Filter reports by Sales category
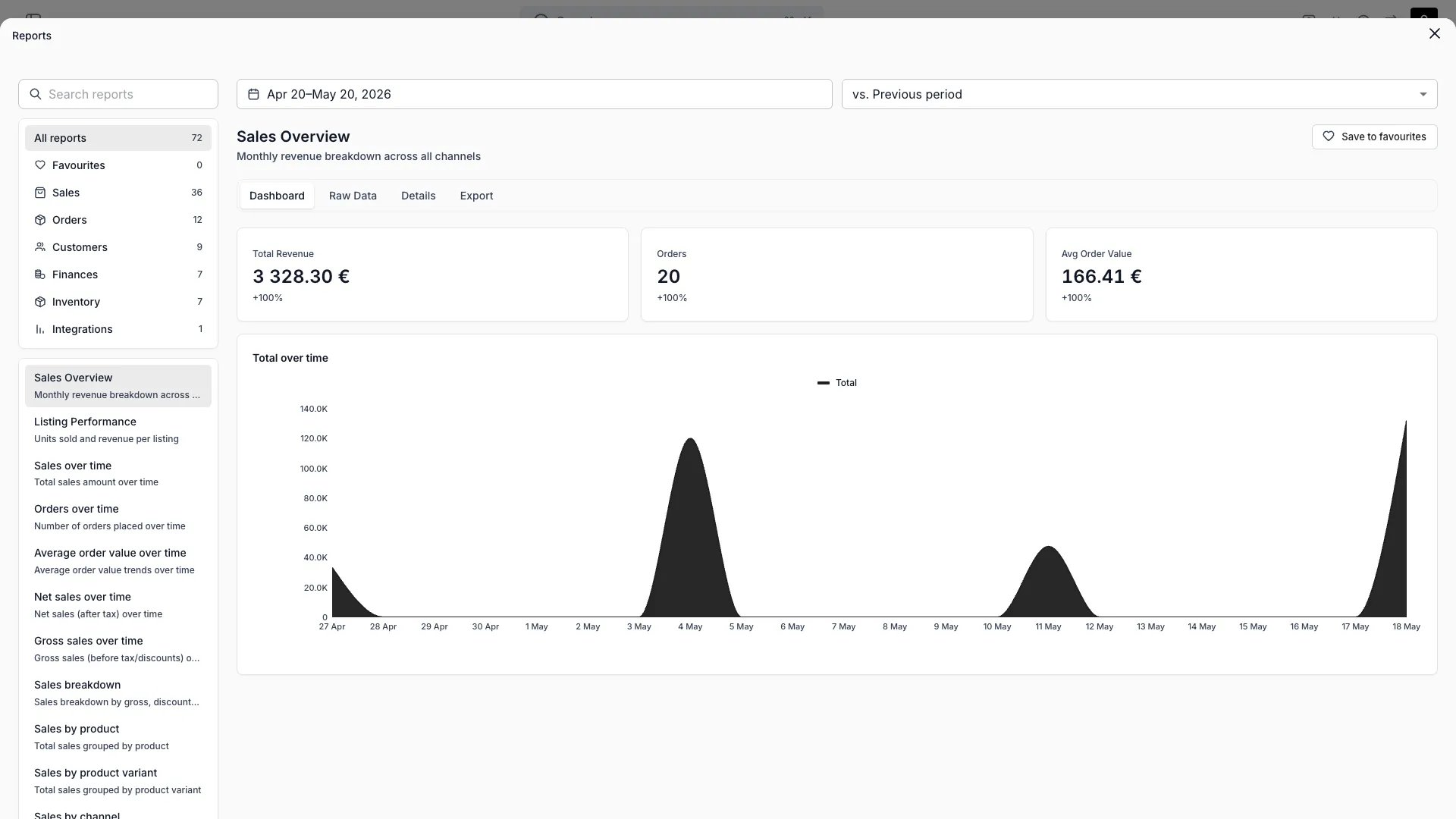 pos(118,193)
